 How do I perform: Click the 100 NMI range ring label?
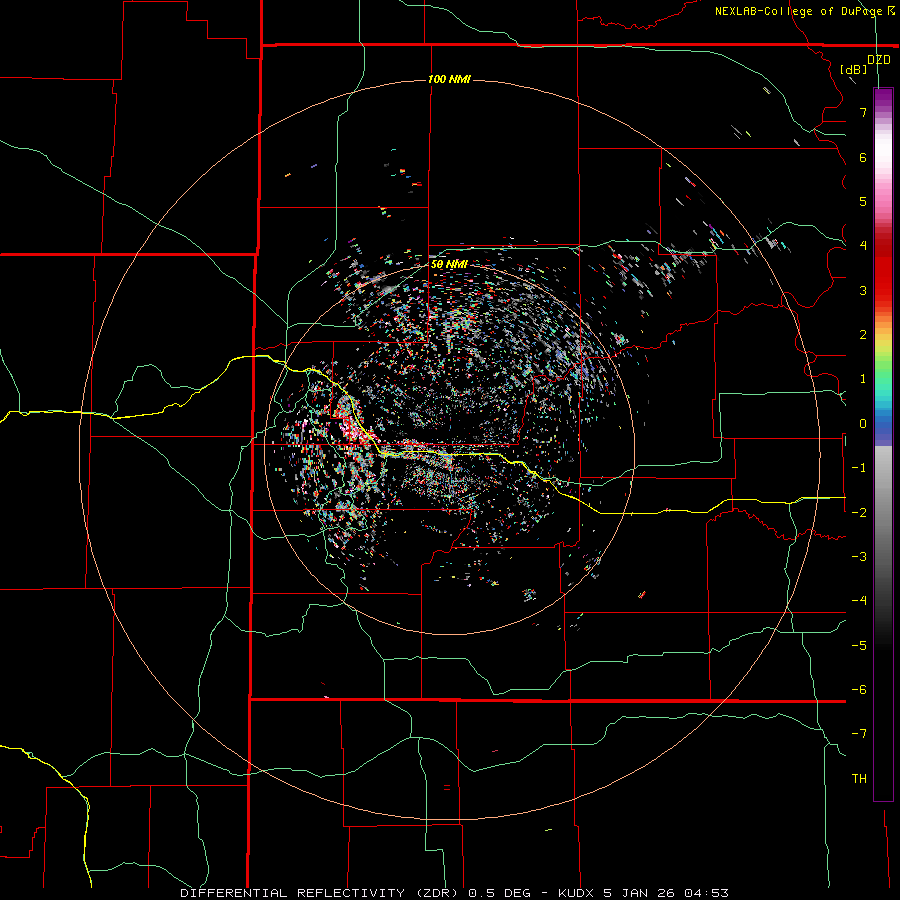point(449,79)
